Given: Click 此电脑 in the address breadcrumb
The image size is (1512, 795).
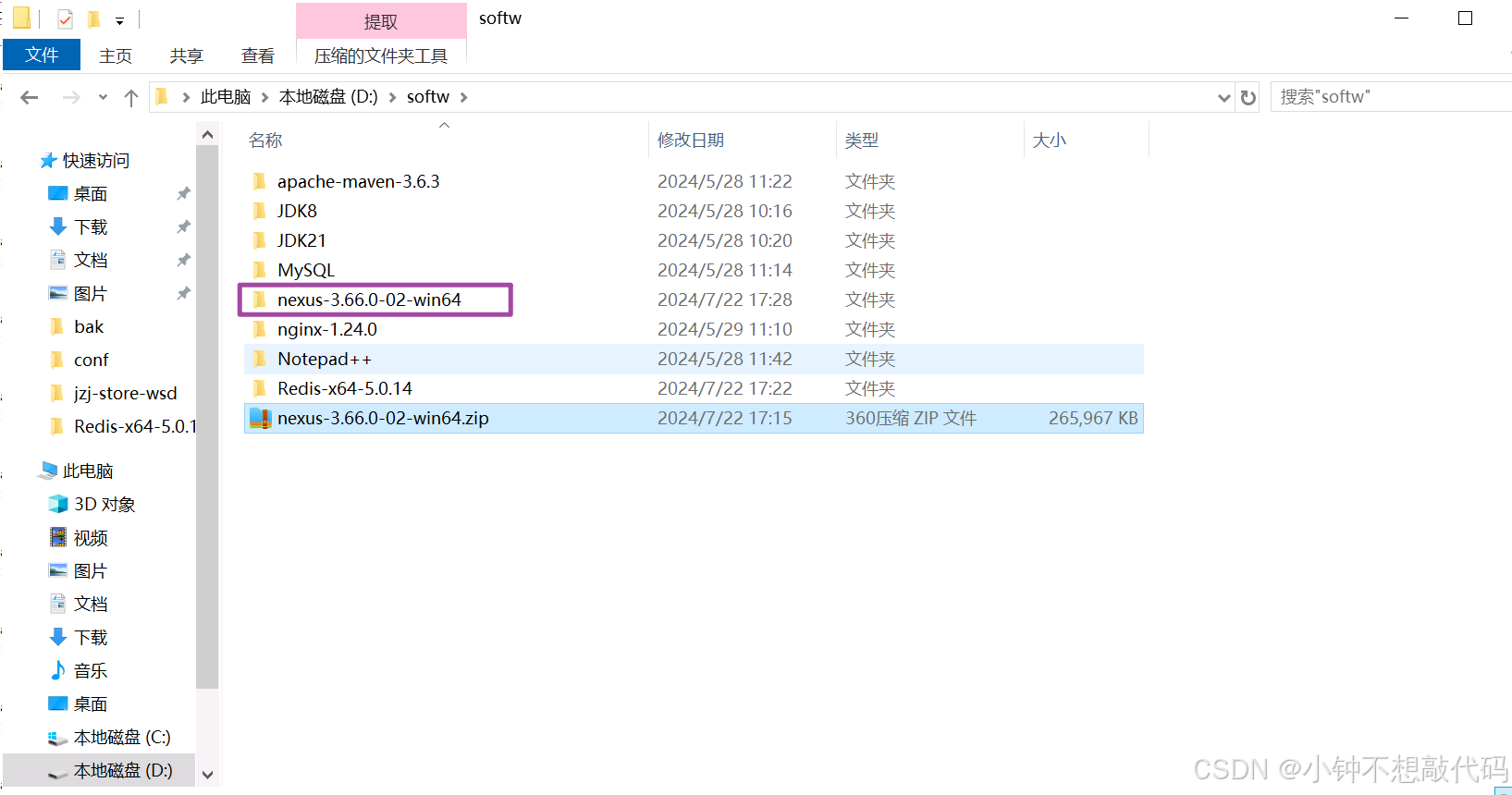Looking at the screenshot, I should point(226,97).
